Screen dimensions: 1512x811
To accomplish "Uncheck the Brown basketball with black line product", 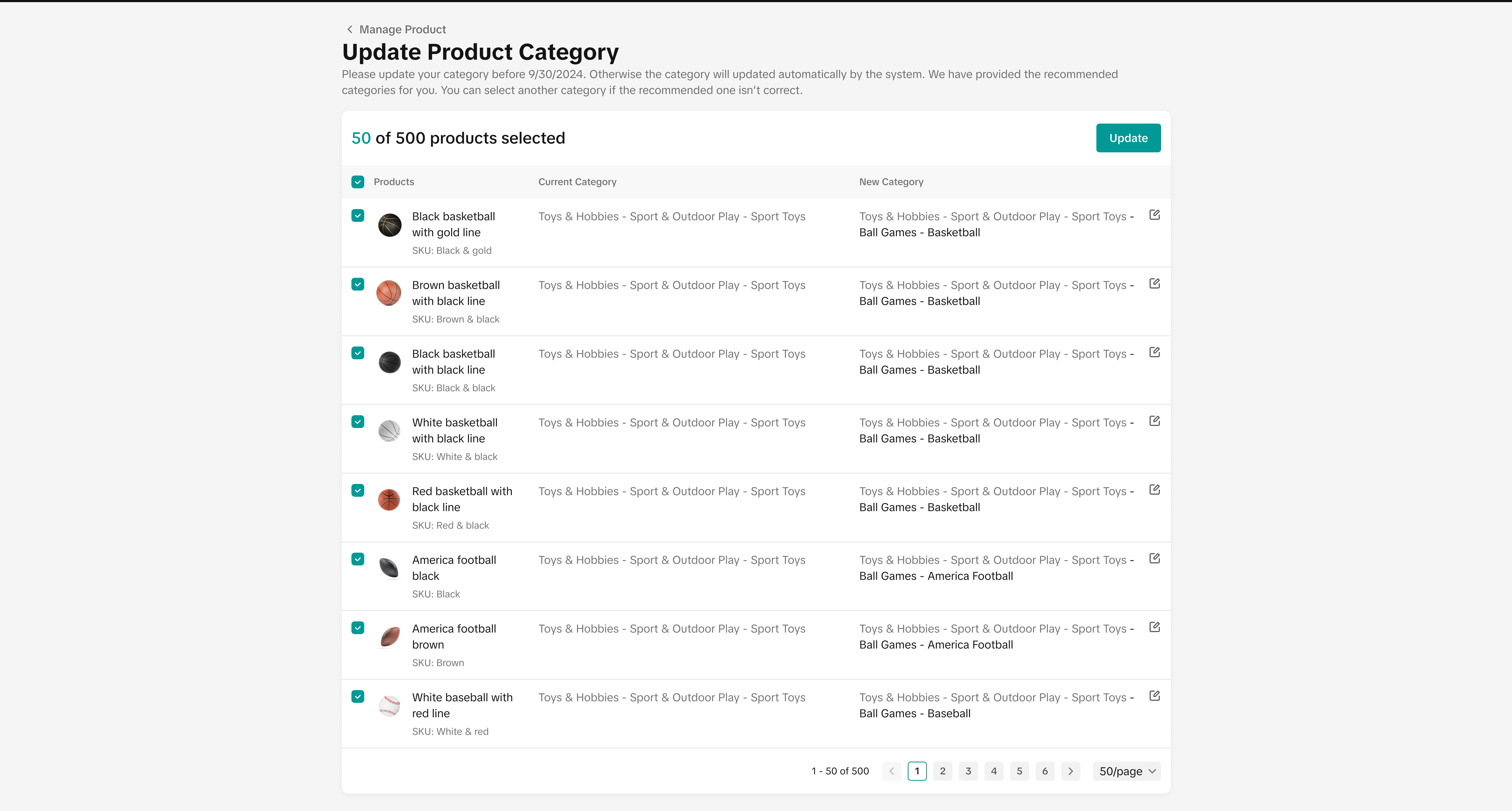I will (358, 284).
